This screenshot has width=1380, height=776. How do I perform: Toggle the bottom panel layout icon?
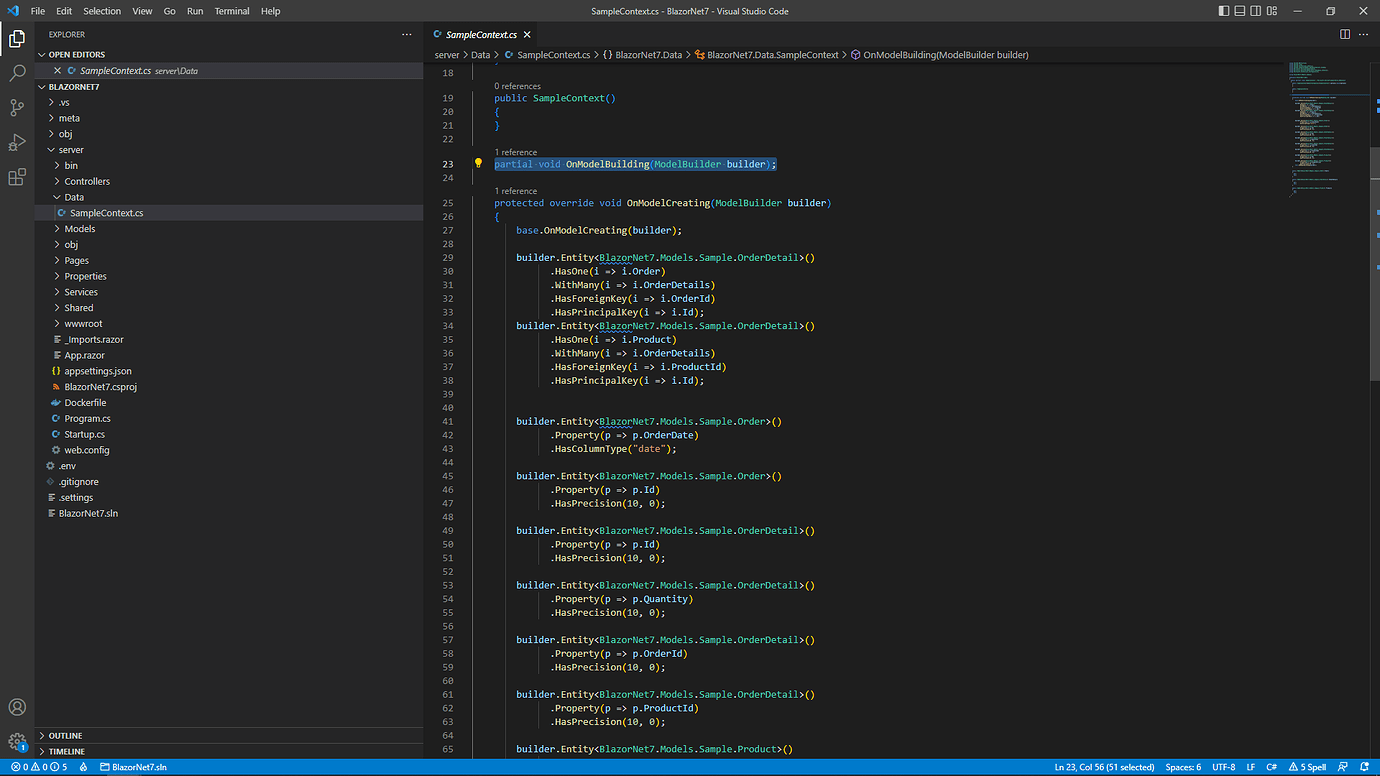1241,11
